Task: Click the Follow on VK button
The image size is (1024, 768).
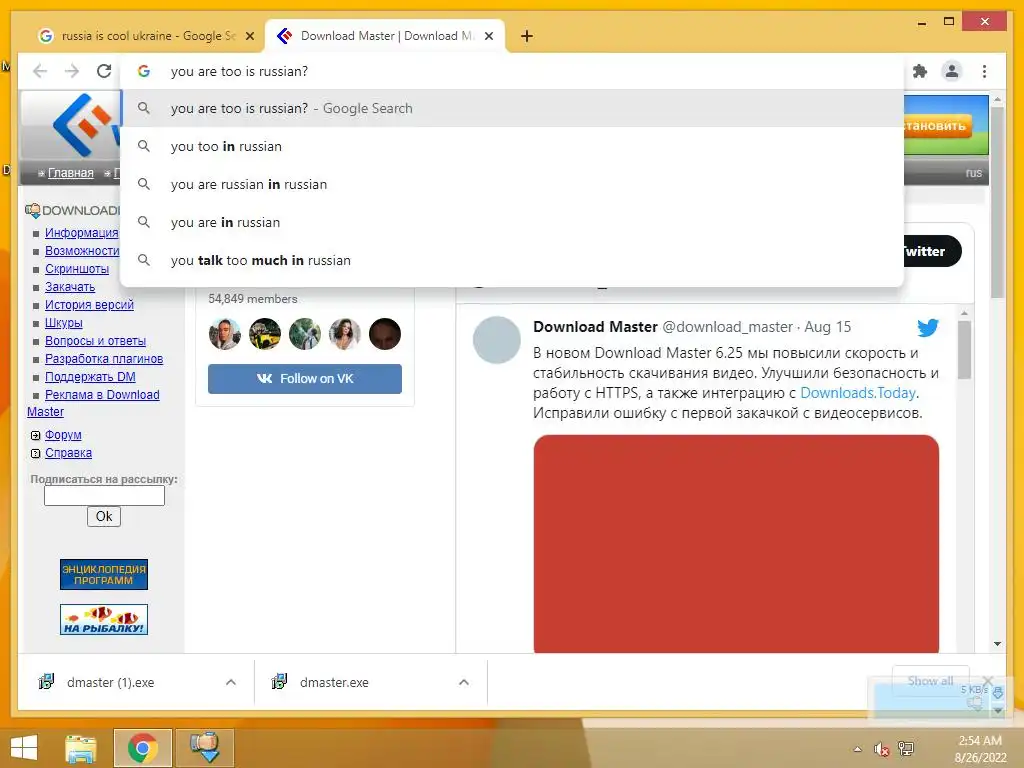Action: point(305,379)
